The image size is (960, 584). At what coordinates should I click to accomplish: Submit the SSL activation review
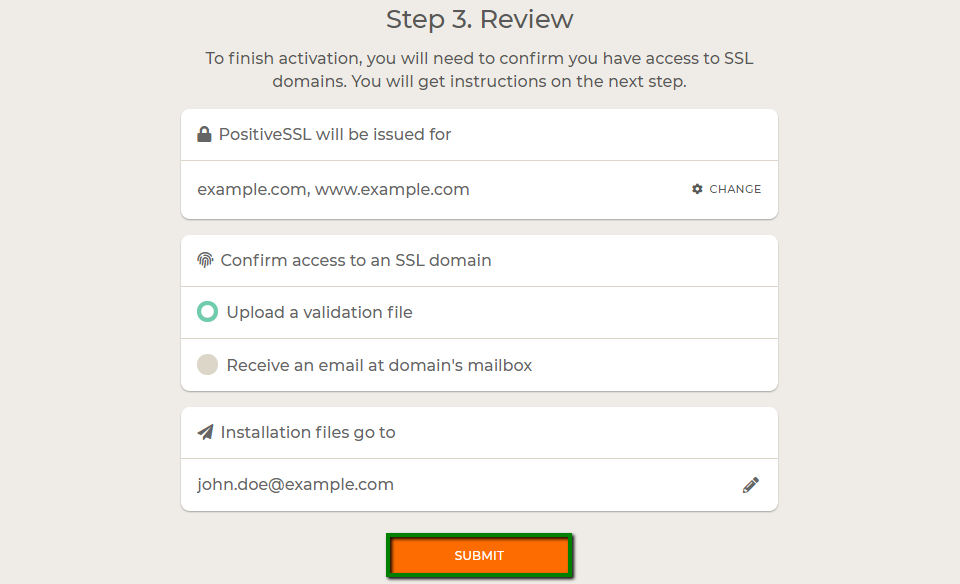(479, 556)
